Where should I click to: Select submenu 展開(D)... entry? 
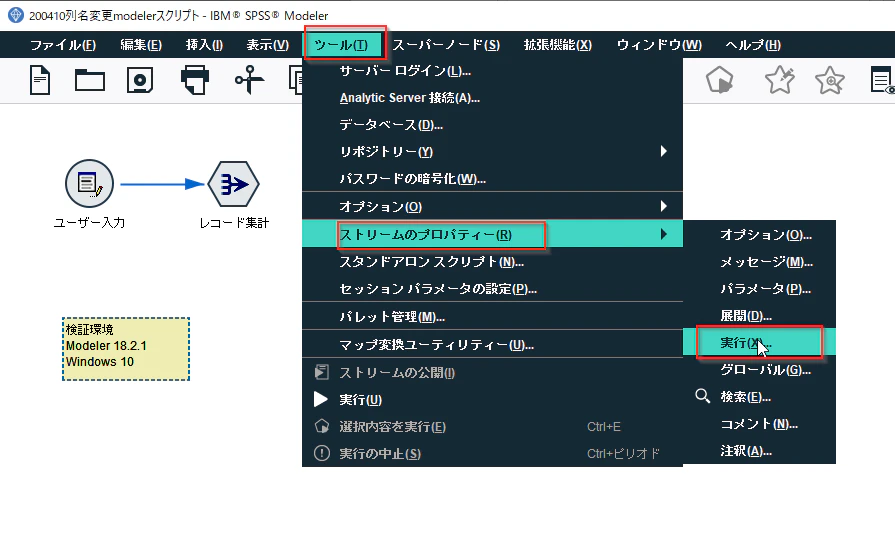759,316
